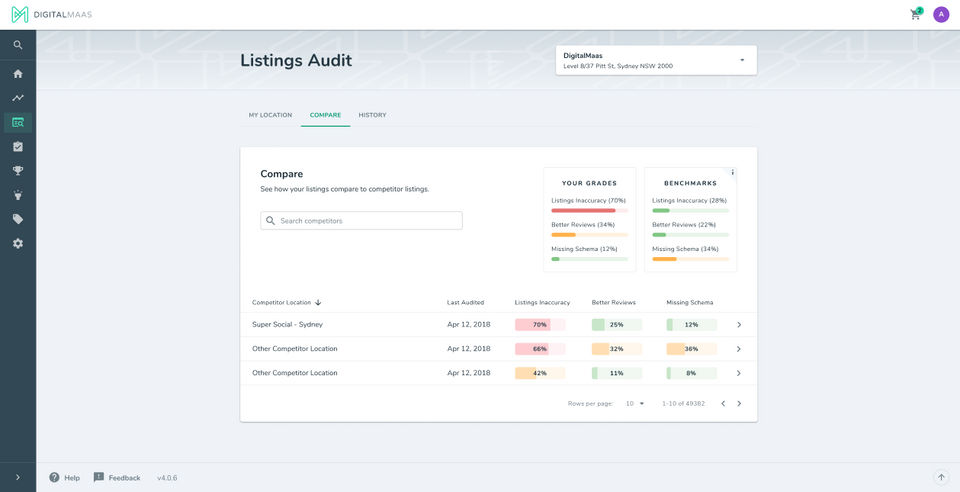Select the Super Social - Sydney row name
The width and height of the screenshot is (960, 492).
pos(287,324)
